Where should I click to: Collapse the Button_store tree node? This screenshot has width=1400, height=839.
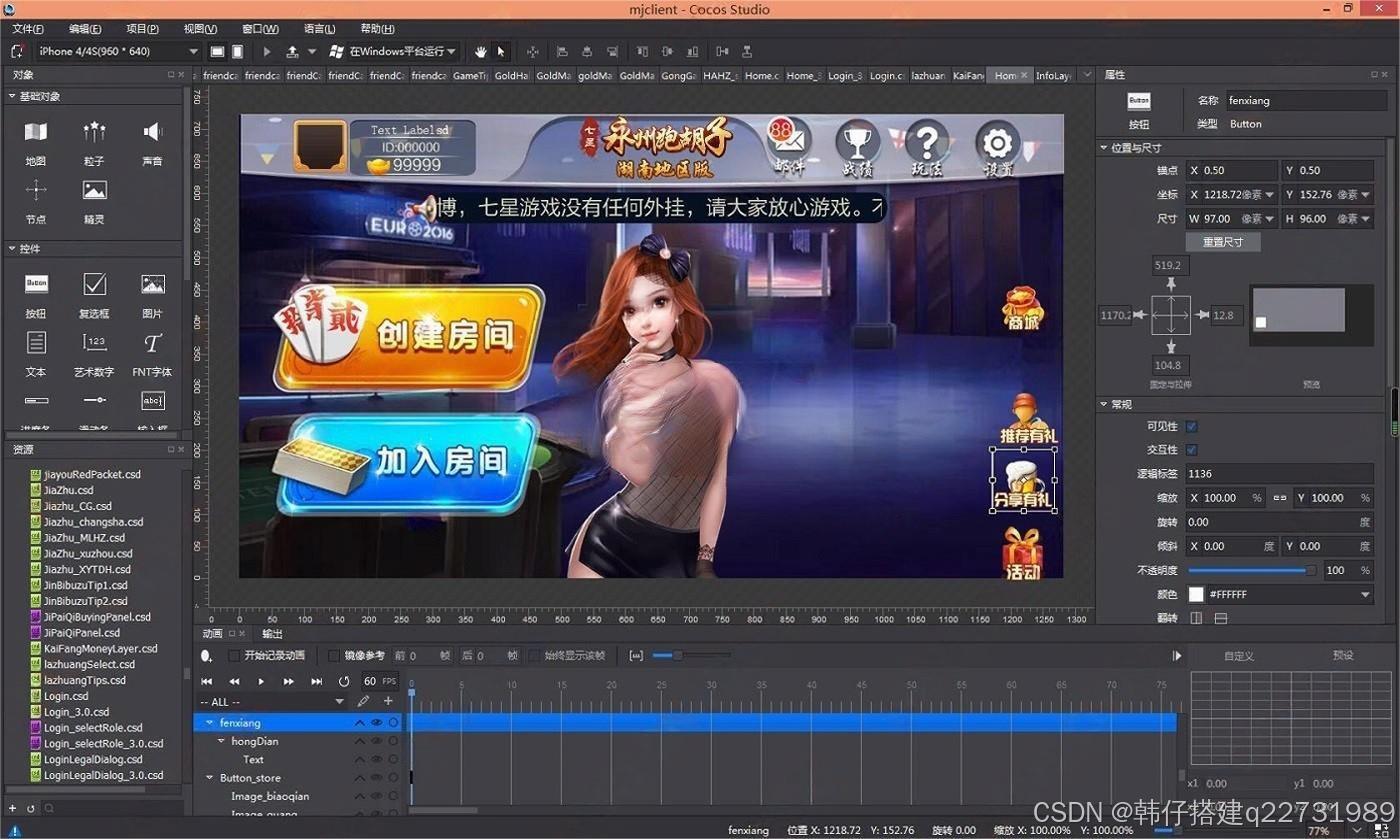tap(209, 778)
